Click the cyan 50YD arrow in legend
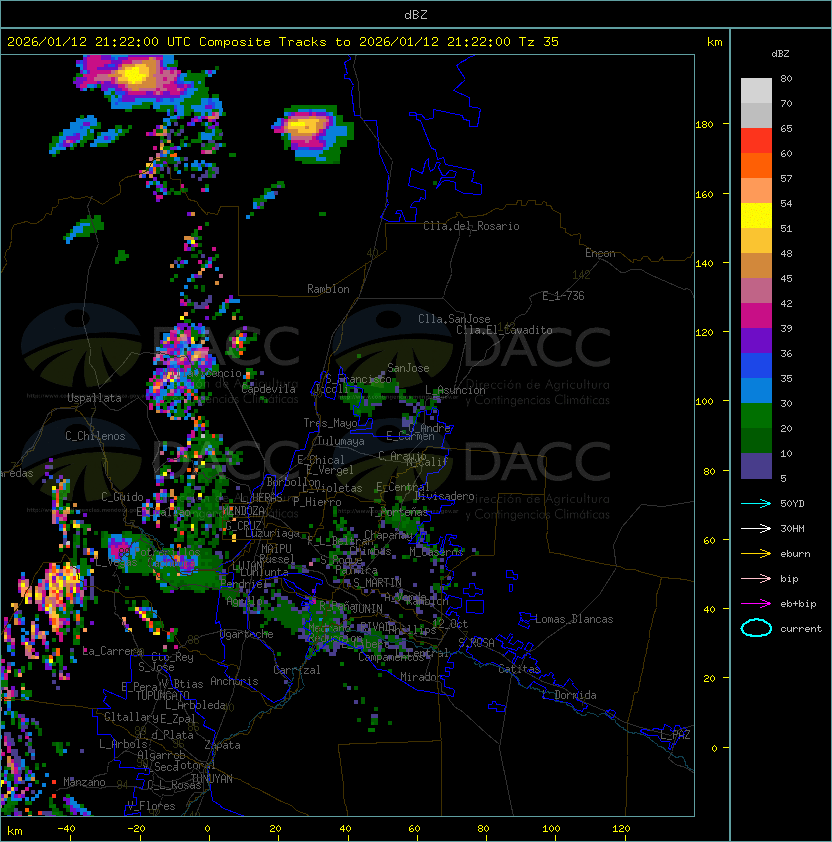Viewport: 832px width, 842px height. click(x=756, y=503)
